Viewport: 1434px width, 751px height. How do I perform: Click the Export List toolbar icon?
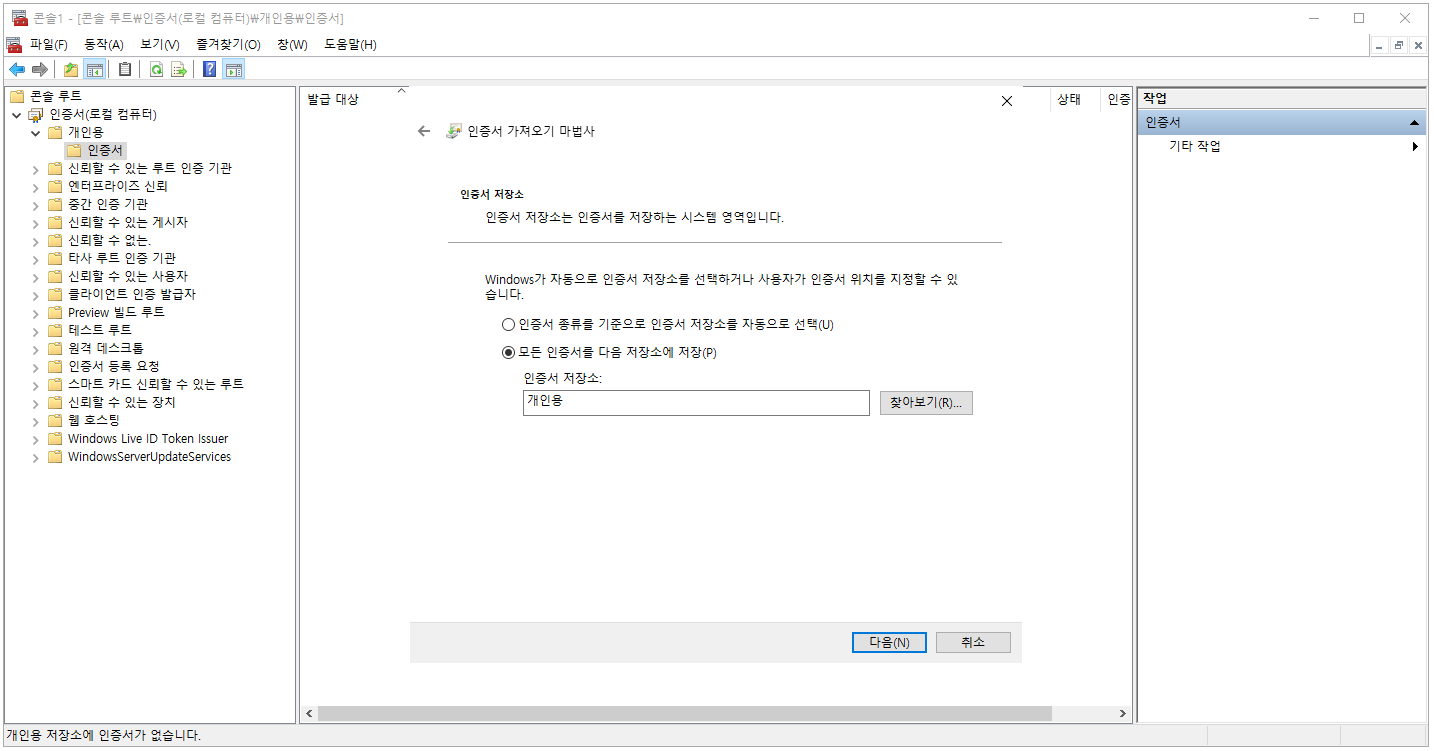click(x=179, y=69)
